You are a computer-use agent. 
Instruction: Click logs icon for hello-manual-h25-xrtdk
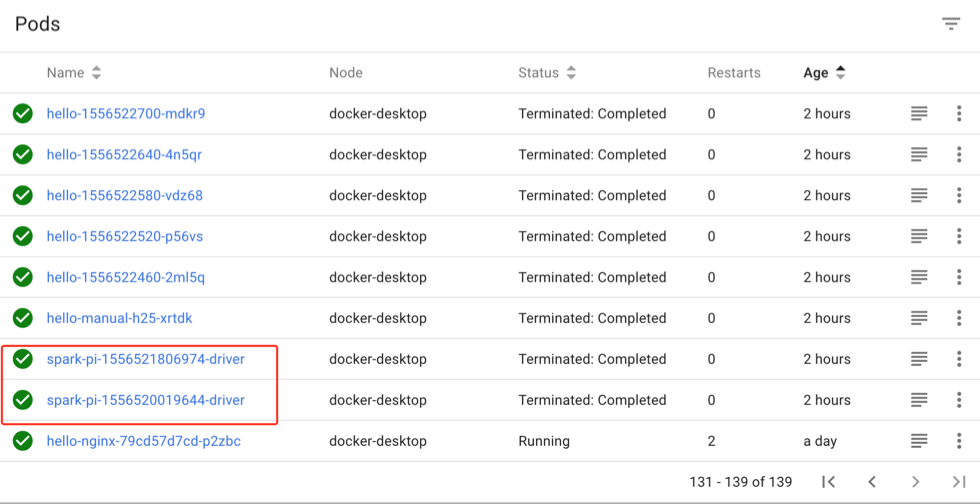tap(919, 318)
